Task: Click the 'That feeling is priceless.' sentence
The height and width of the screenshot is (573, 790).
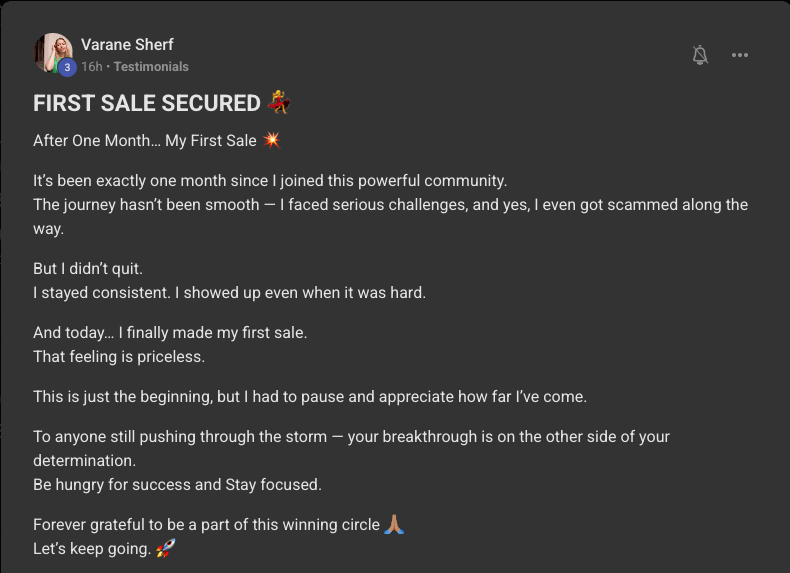Action: tap(119, 357)
